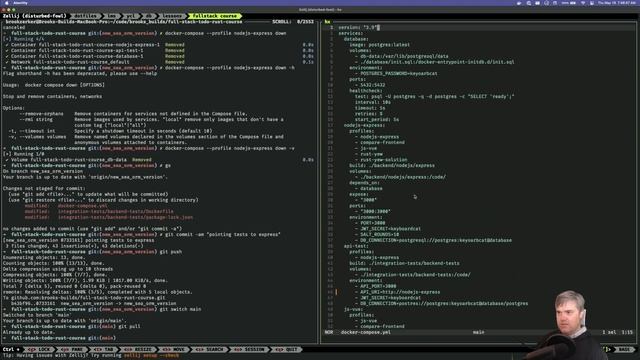Click the POSTGRES_PASSWORD=keyboardcat line
The image size is (640, 360).
(399, 73)
